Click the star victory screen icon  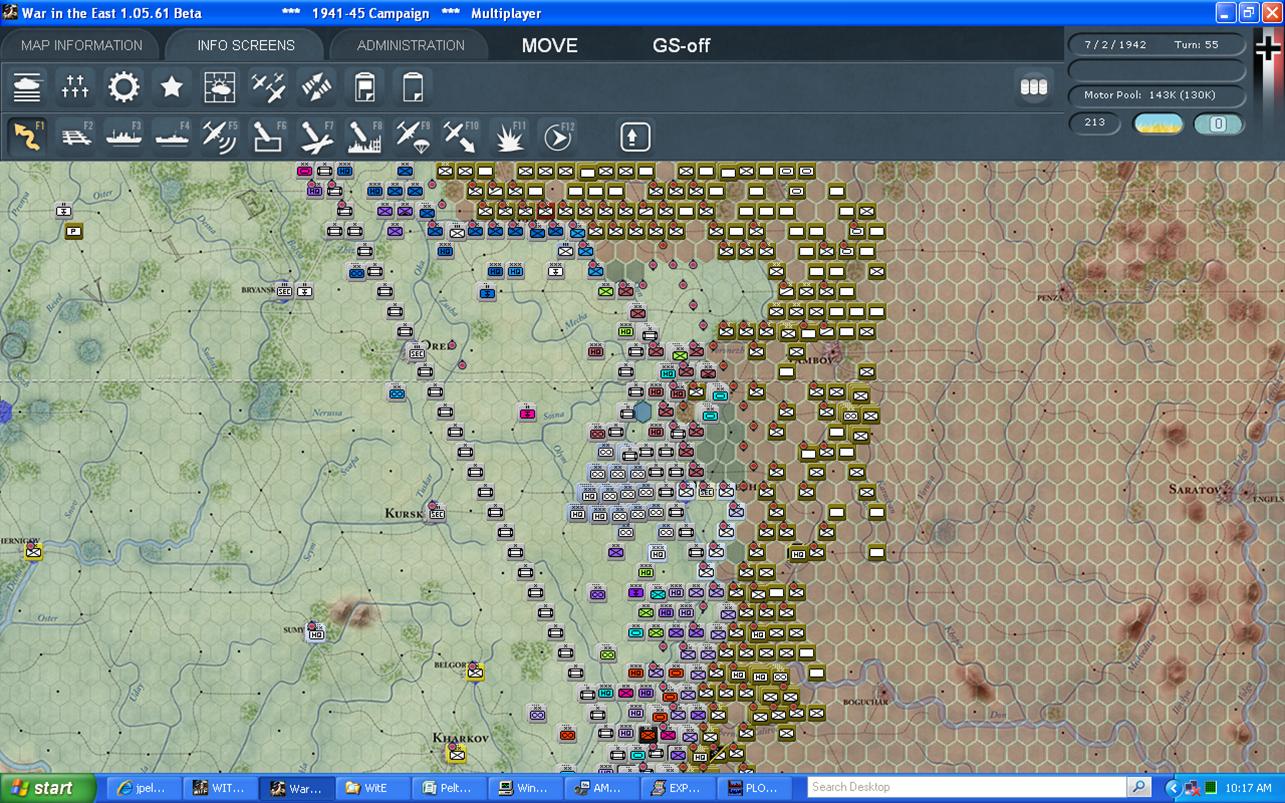172,88
